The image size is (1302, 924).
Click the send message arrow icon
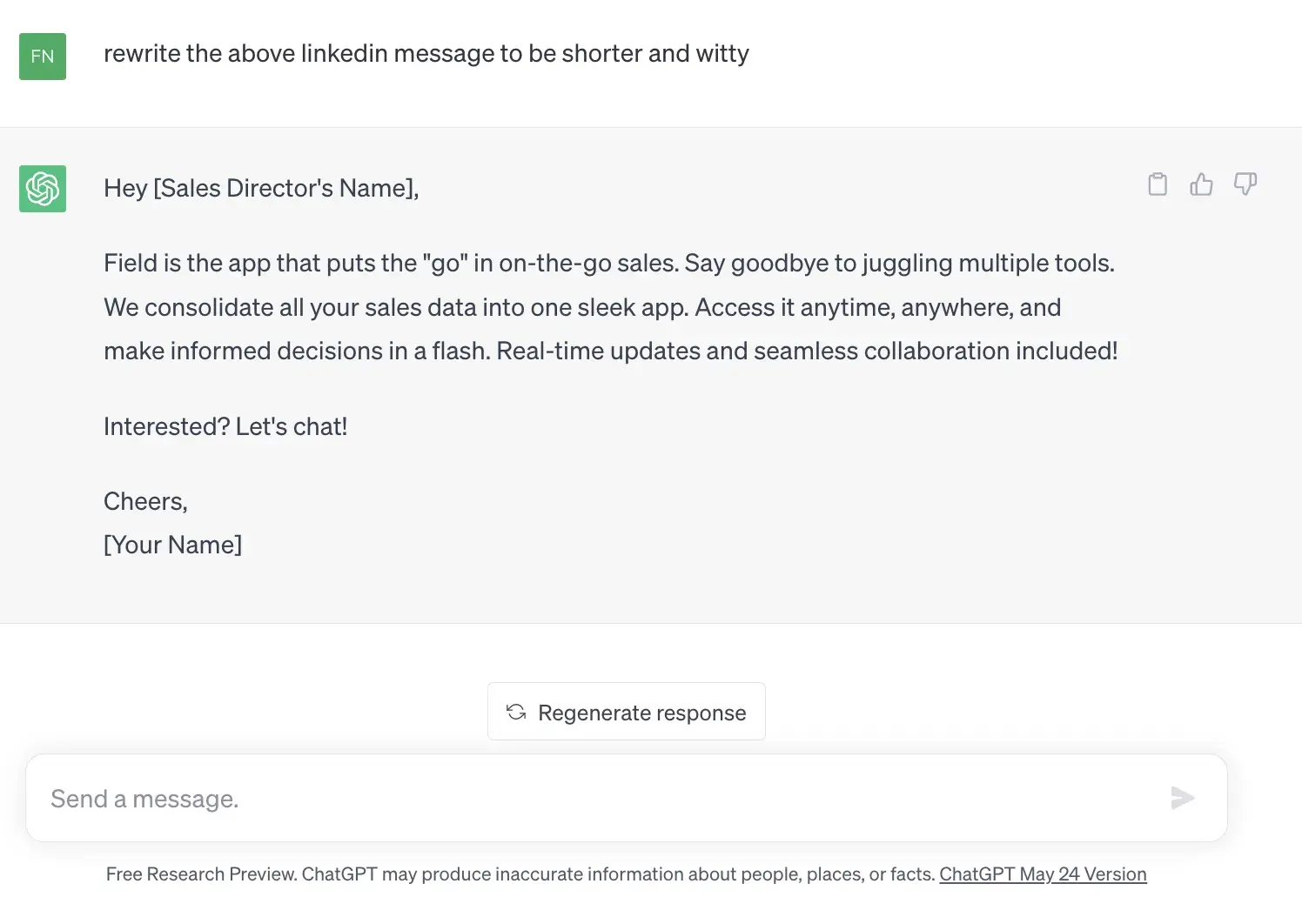point(1182,798)
